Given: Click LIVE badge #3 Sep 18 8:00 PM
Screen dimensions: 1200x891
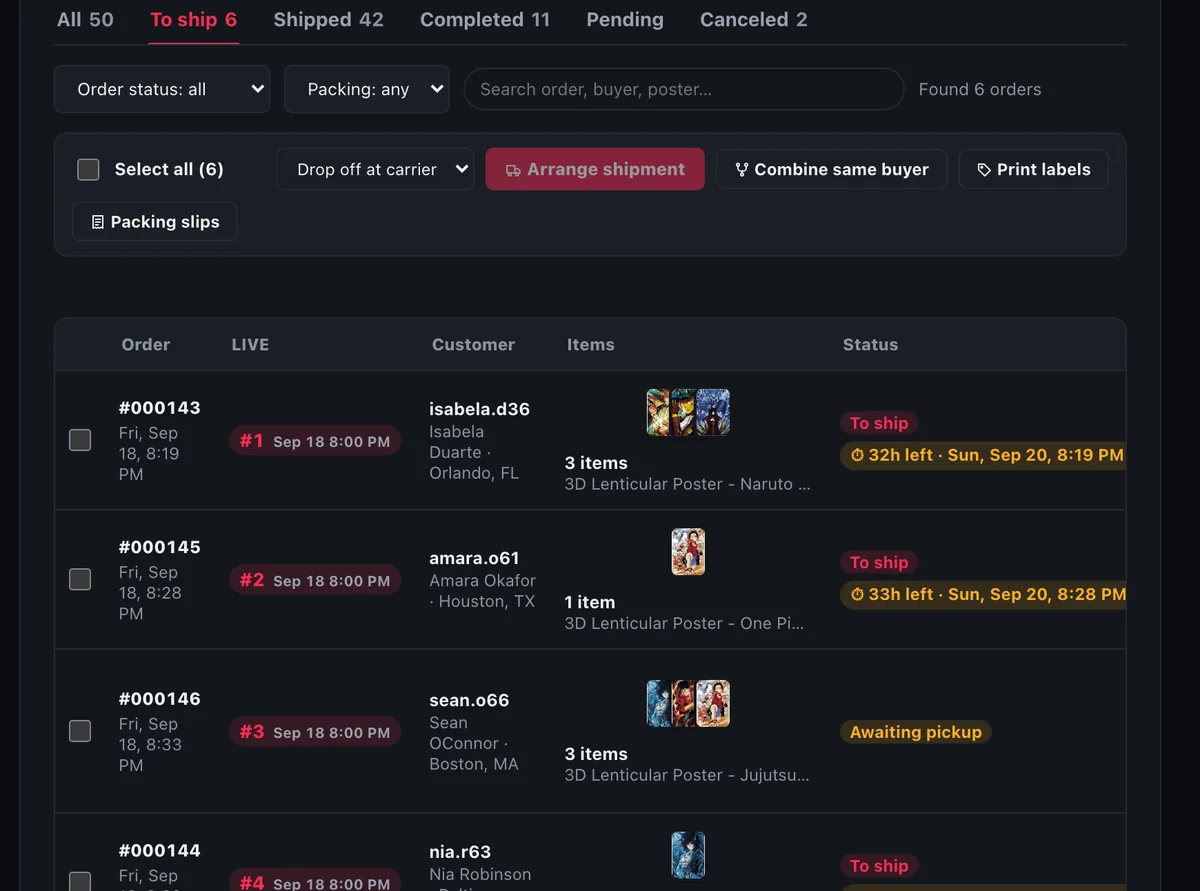Looking at the screenshot, I should [315, 732].
